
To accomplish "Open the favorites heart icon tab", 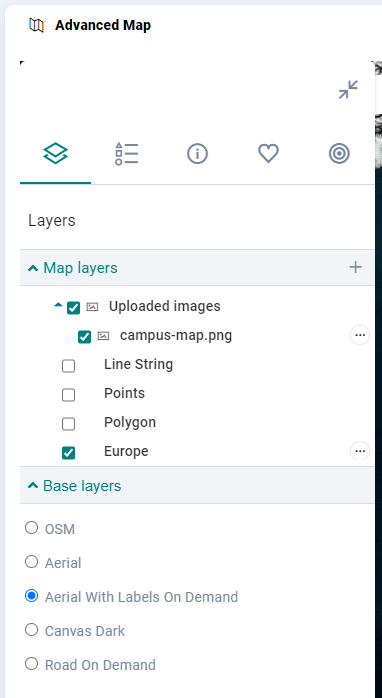I will (x=268, y=154).
